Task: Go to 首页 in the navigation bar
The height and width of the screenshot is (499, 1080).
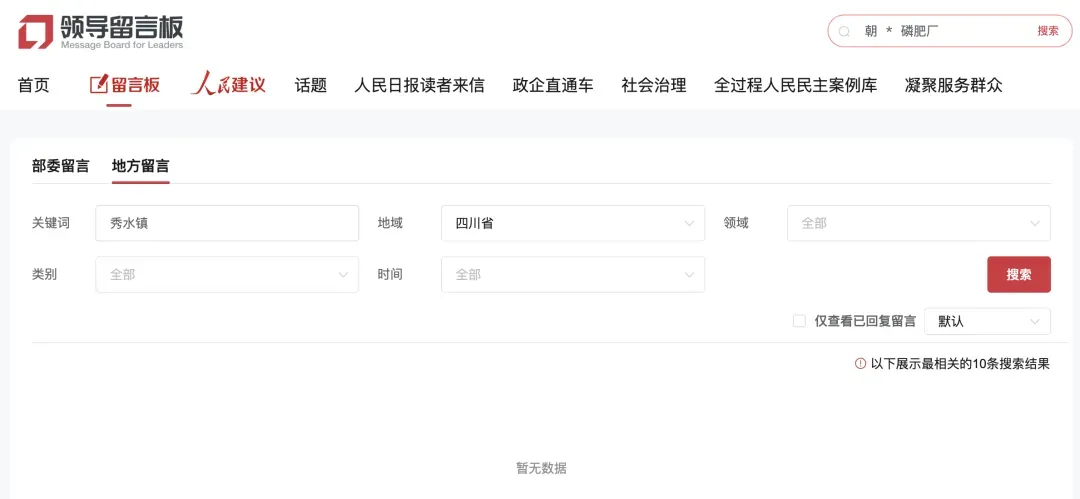Action: point(33,85)
